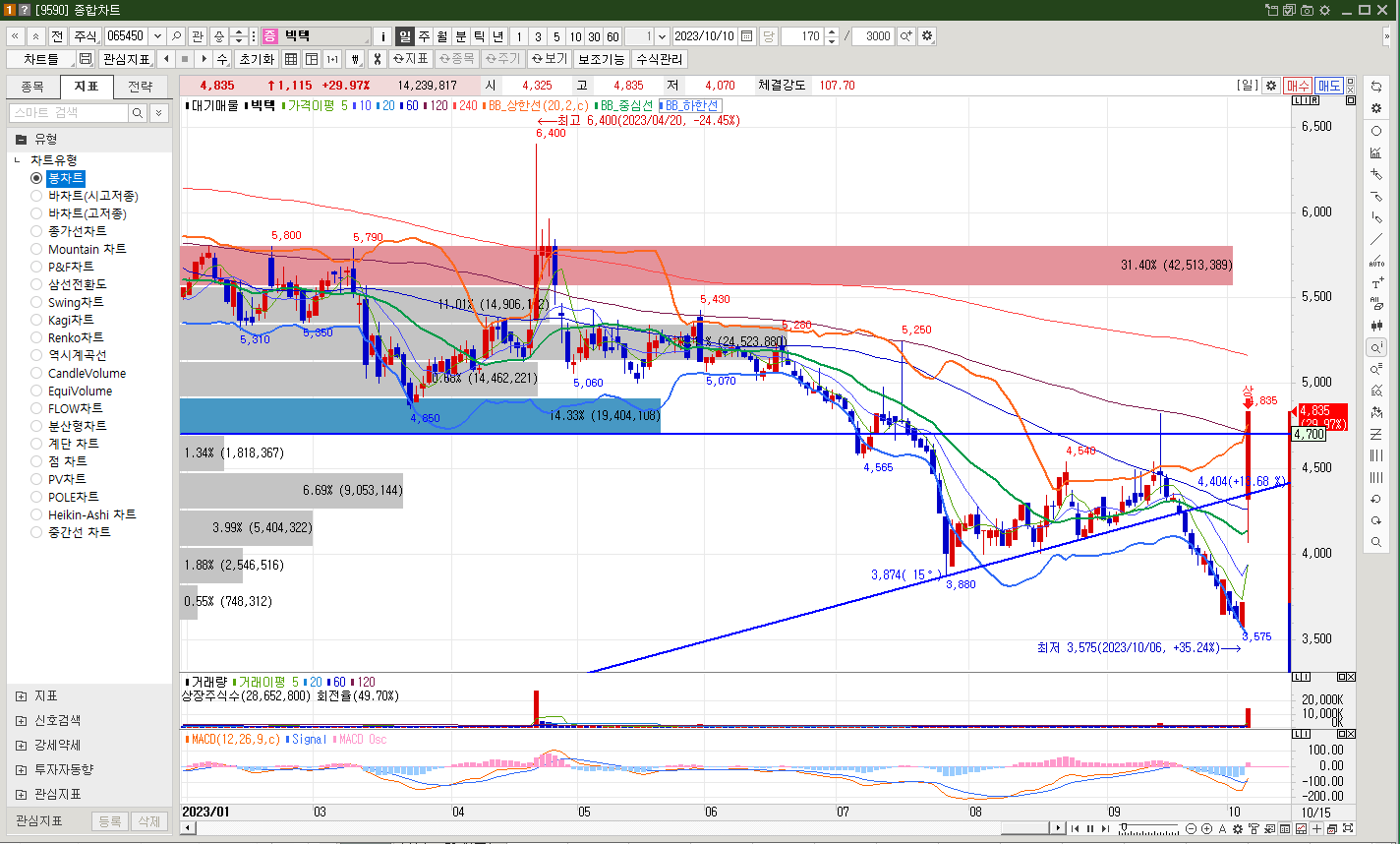Screen dimensions: 1400x844
Task: Switch to the 종목 tab
Action: click(32, 87)
